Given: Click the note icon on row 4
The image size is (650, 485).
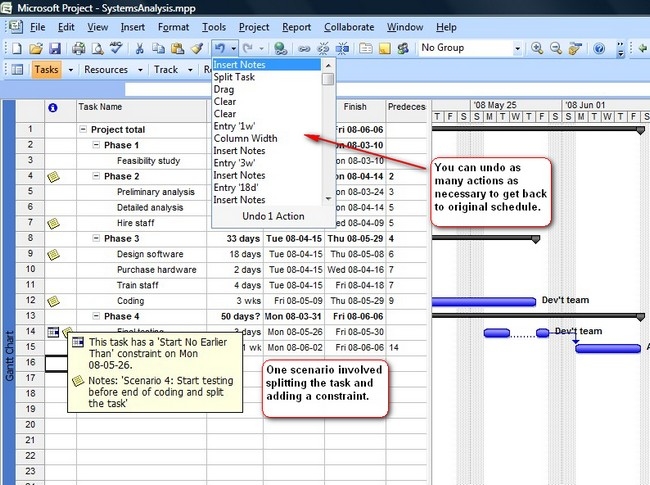Looking at the screenshot, I should click(x=54, y=176).
